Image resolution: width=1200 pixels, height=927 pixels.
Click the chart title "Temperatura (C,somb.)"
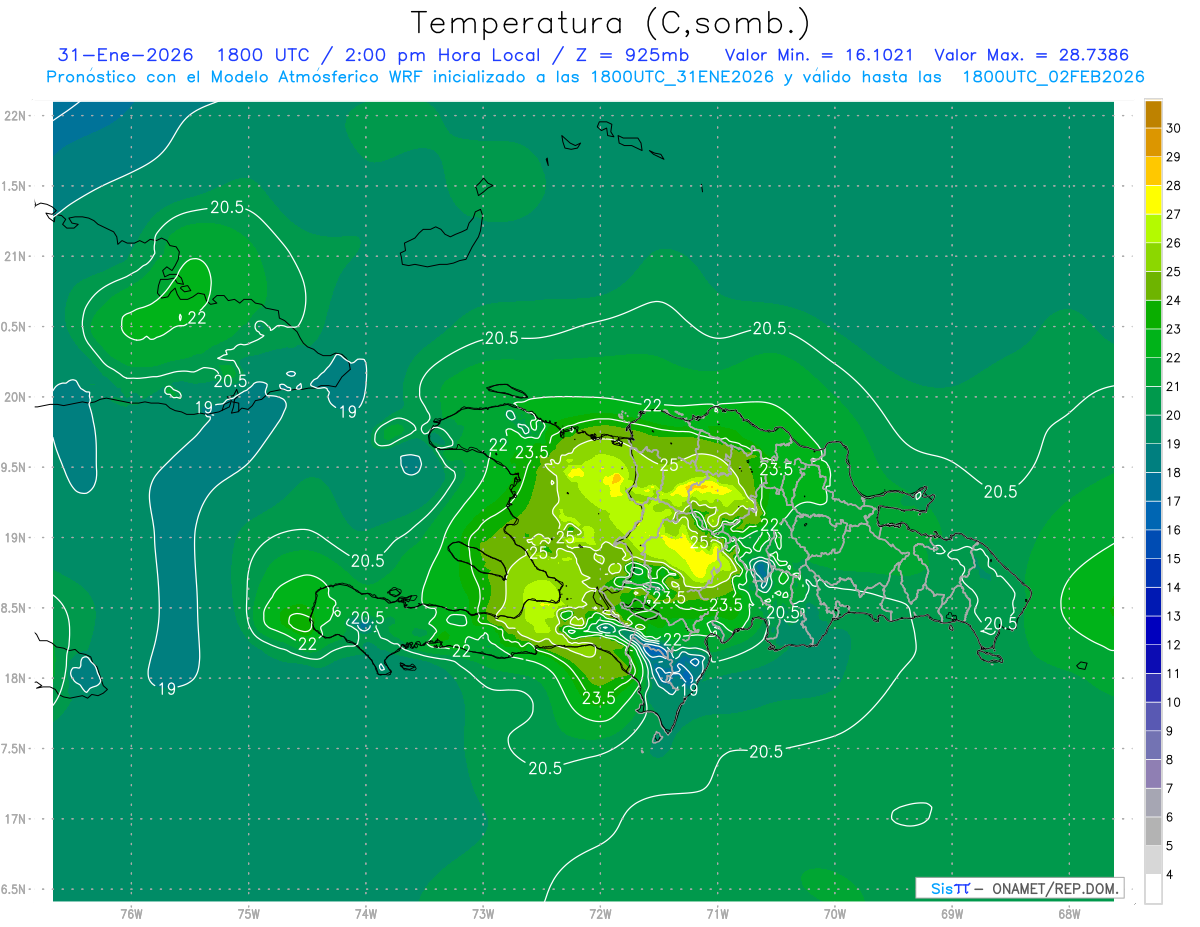pyautogui.click(x=610, y=22)
